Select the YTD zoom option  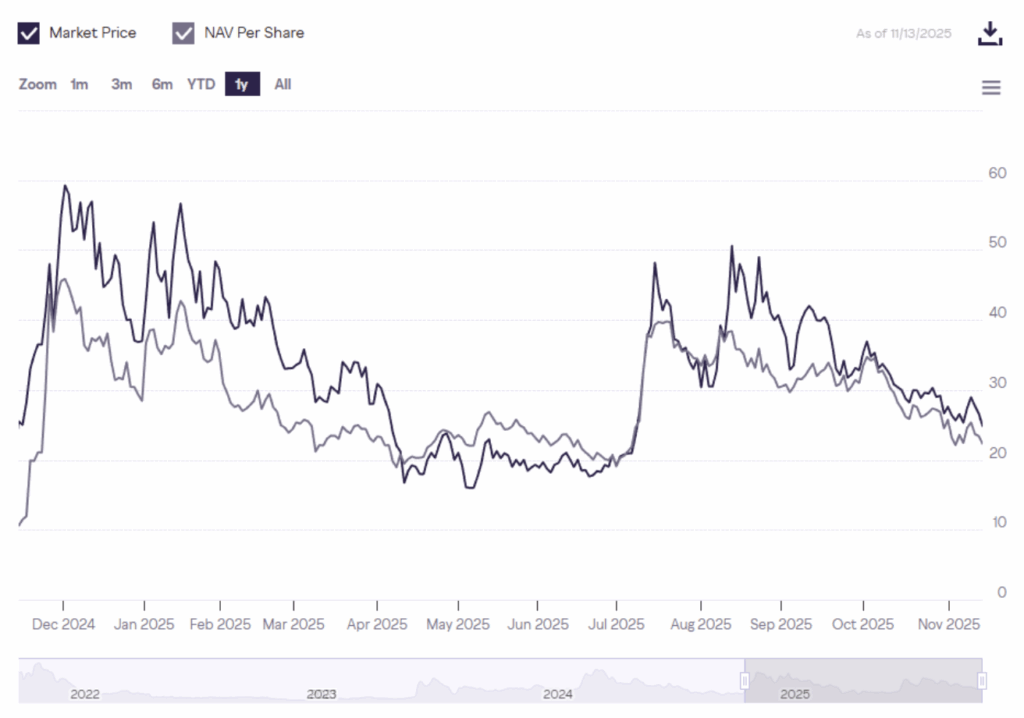[201, 84]
